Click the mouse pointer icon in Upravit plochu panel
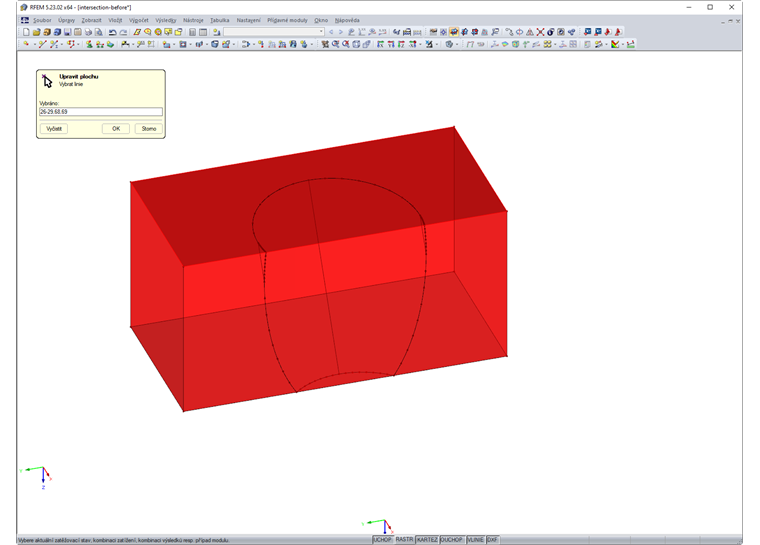This screenshot has height=545, width=760. [x=47, y=80]
